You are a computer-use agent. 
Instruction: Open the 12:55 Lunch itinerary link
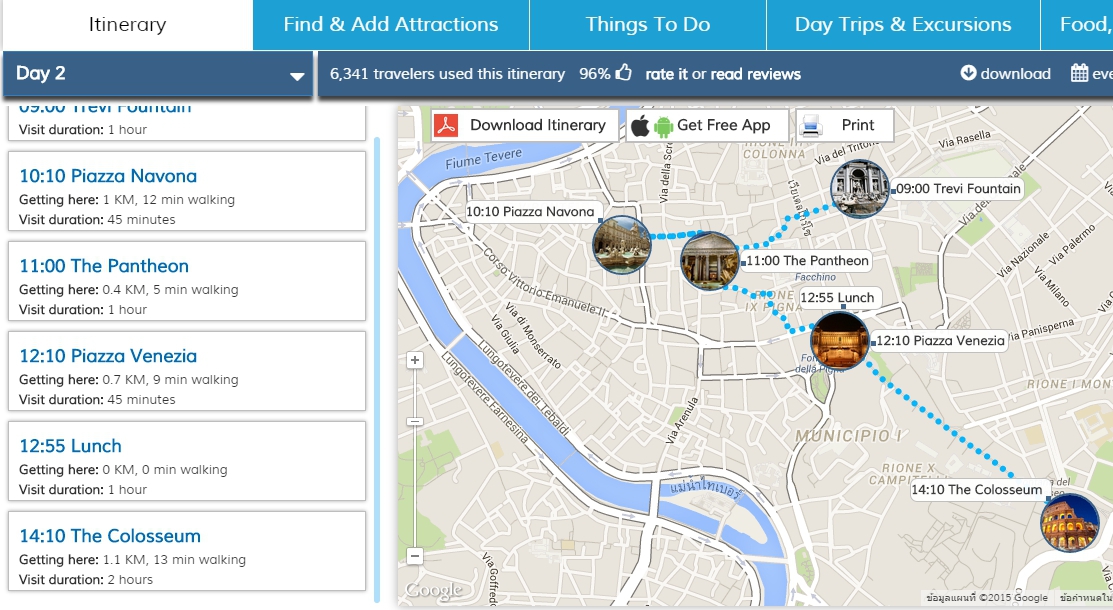(x=70, y=447)
